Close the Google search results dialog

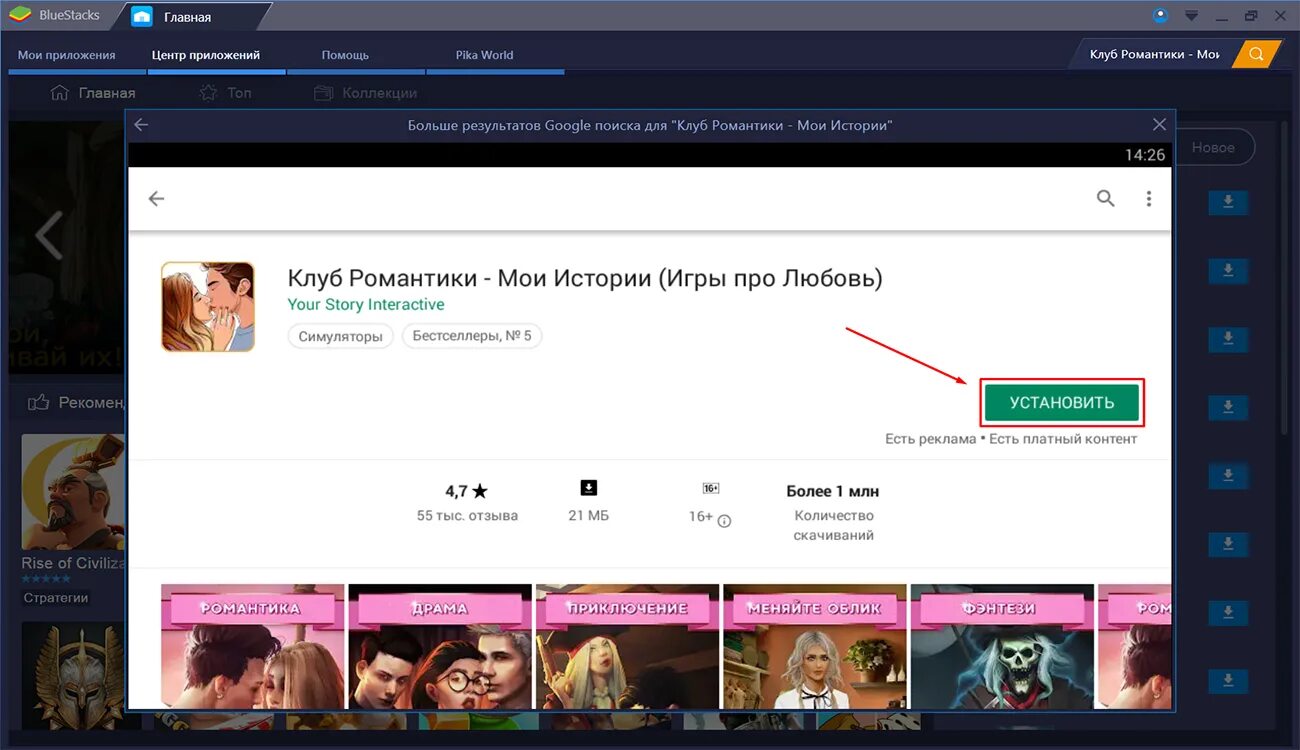(x=1159, y=125)
